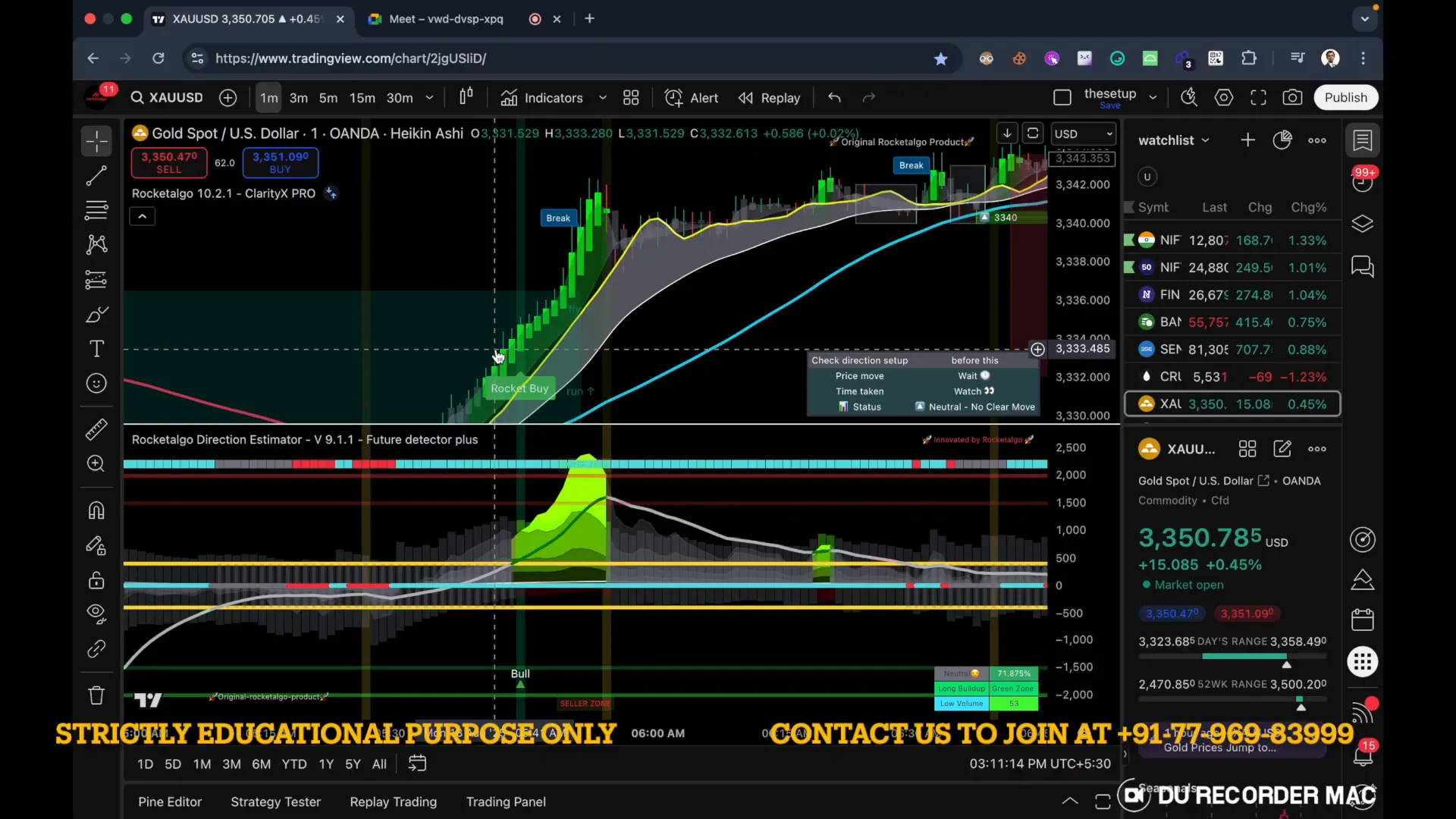Screen dimensions: 1456x819
Task: Open the symbol search for XAUUSD
Action: [x=167, y=98]
